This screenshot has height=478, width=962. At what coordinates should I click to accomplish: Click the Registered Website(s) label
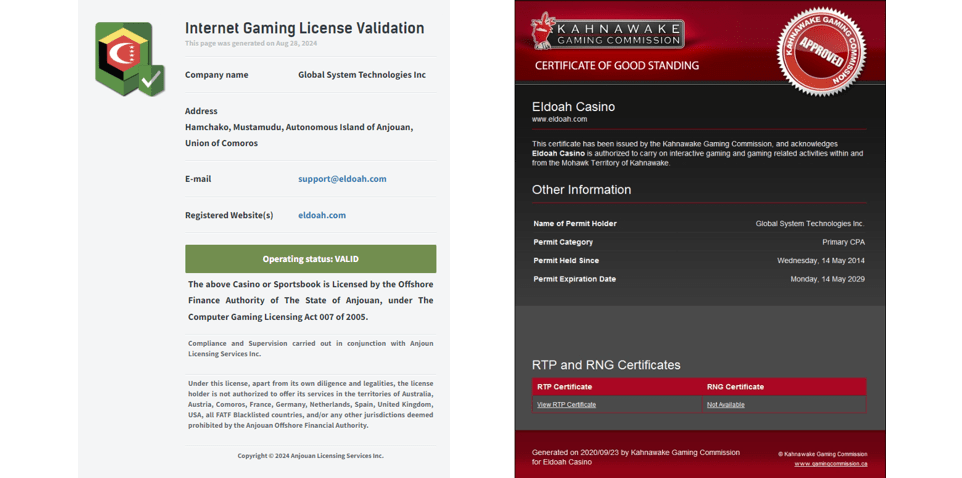coord(229,215)
